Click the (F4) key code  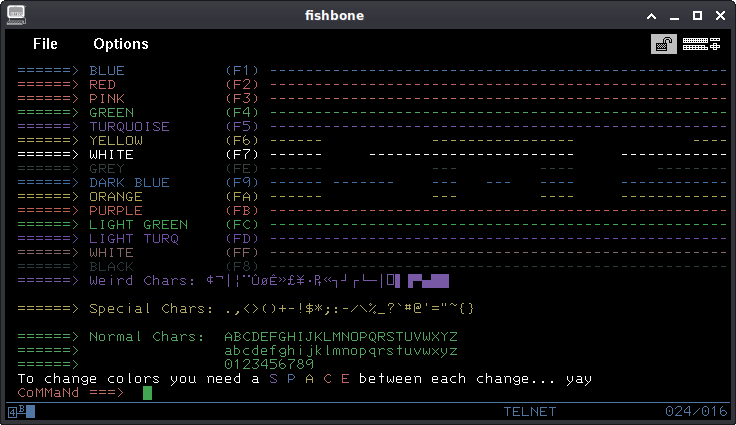coord(242,113)
